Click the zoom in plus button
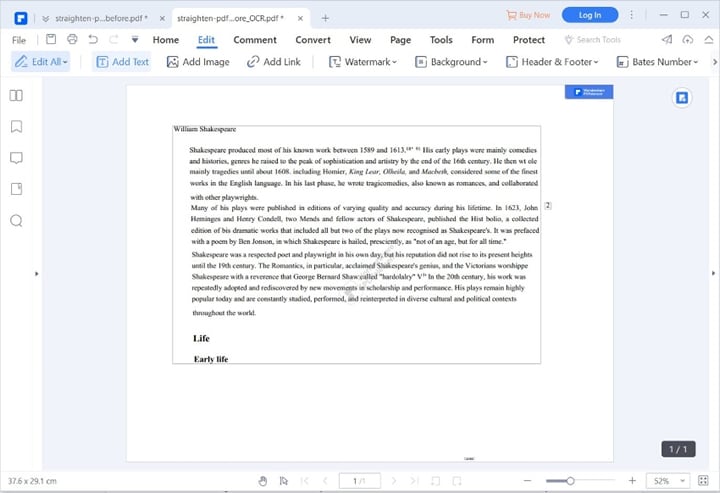Viewport: 720px width, 493px height. [632, 481]
